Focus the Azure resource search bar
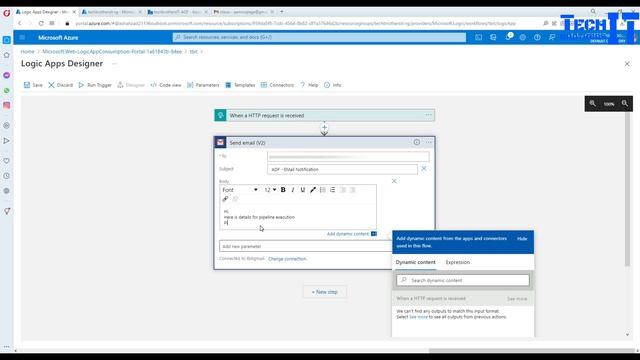Image resolution: width=640 pixels, height=360 pixels. pos(319,37)
